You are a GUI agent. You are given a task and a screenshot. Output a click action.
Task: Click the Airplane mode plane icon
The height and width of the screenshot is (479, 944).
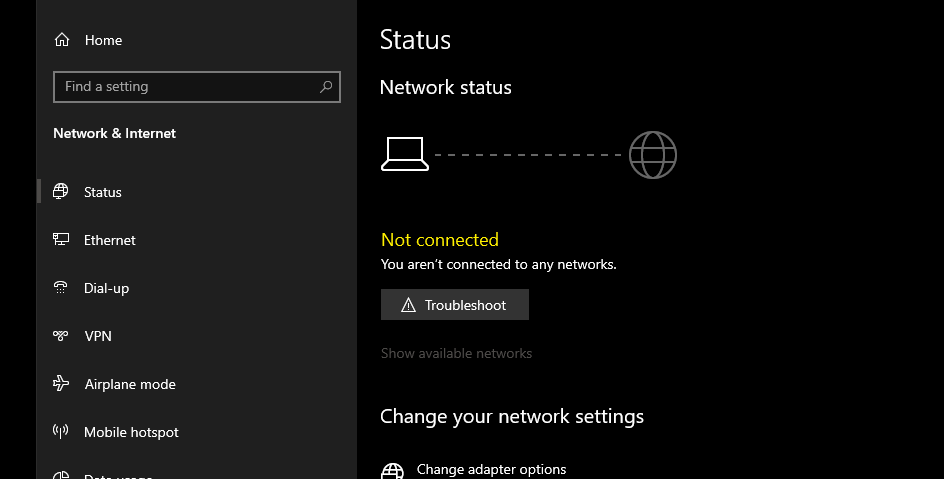tap(61, 383)
